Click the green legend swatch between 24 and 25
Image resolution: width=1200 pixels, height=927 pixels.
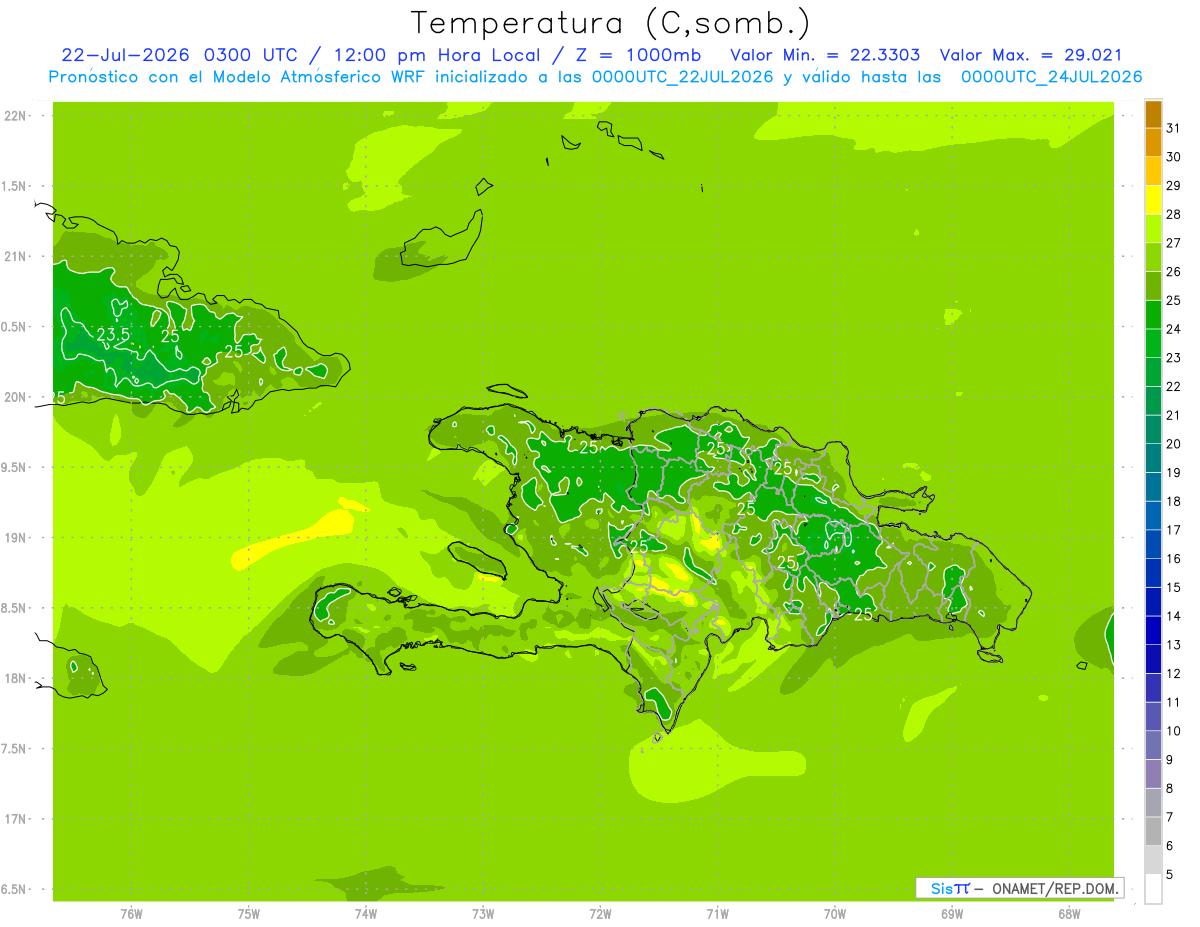tap(1153, 315)
